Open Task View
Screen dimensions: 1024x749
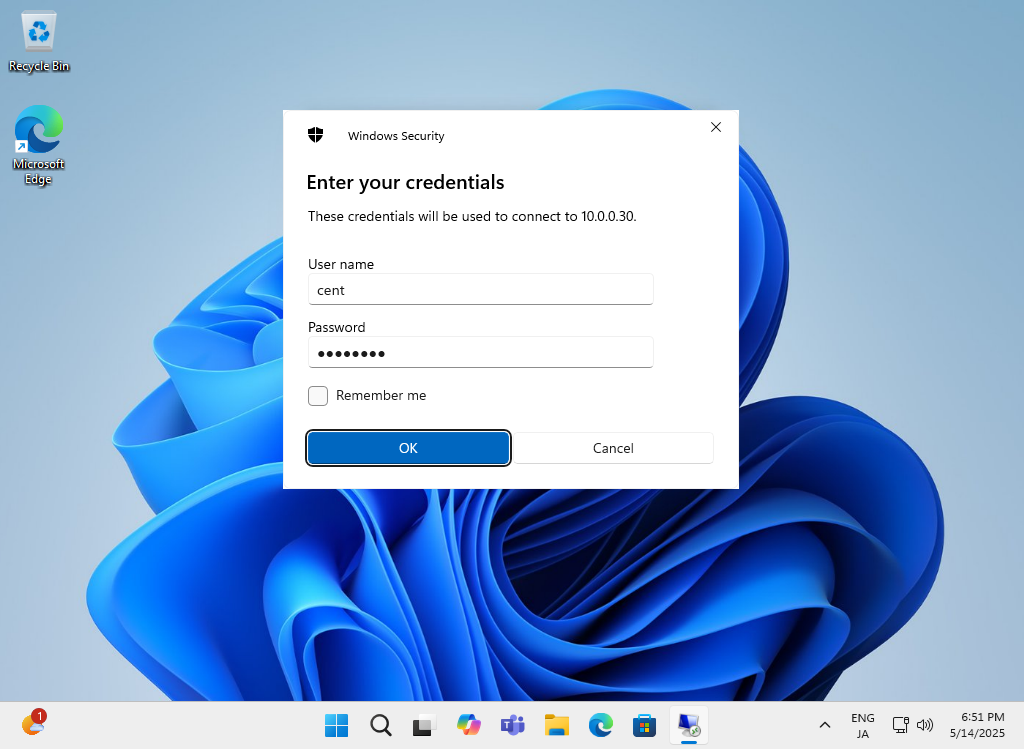424,725
